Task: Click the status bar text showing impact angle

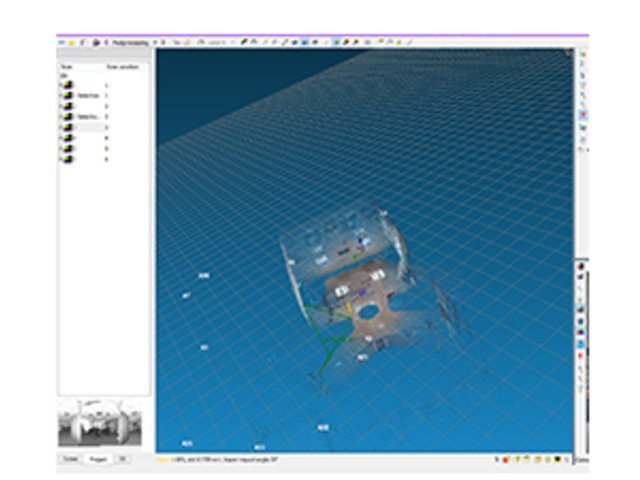Action: (x=217, y=460)
